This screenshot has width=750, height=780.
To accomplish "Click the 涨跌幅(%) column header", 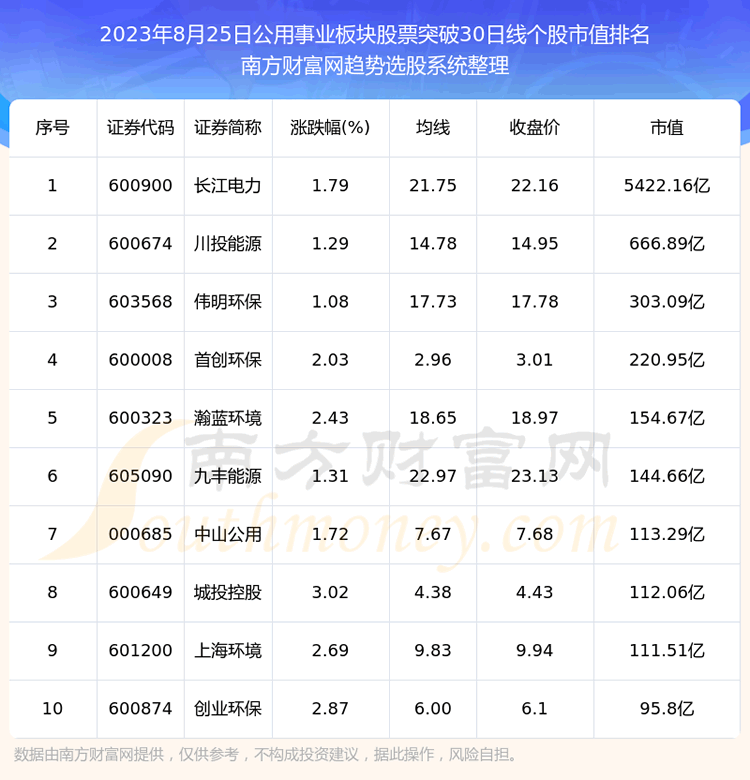I will [x=330, y=128].
